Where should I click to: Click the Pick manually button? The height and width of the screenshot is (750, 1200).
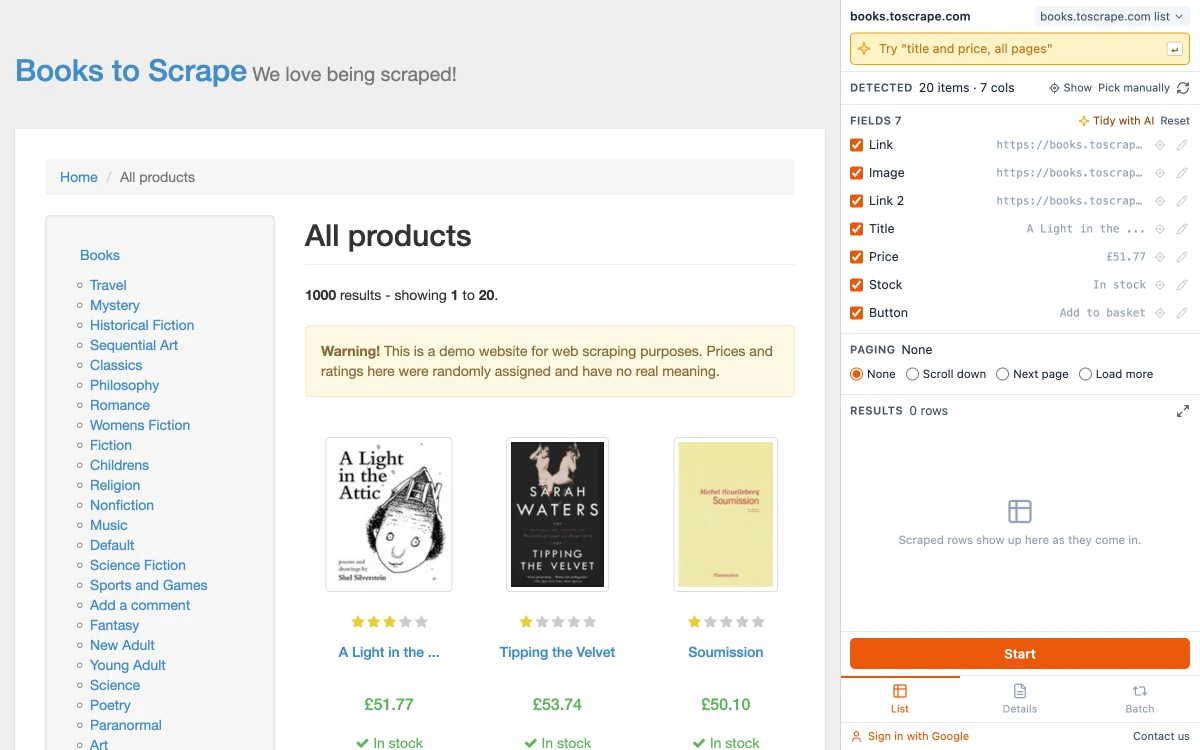(1134, 88)
